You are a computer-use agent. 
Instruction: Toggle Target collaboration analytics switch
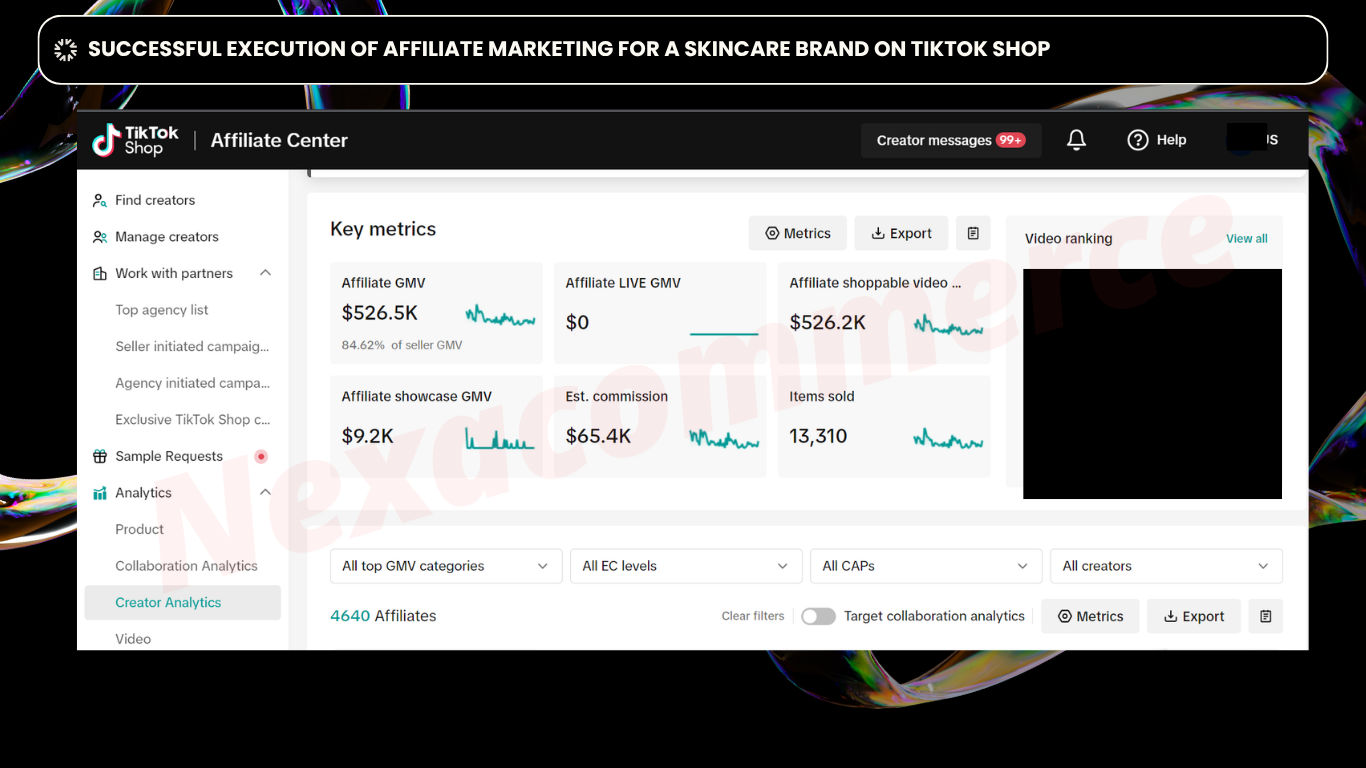pos(818,616)
